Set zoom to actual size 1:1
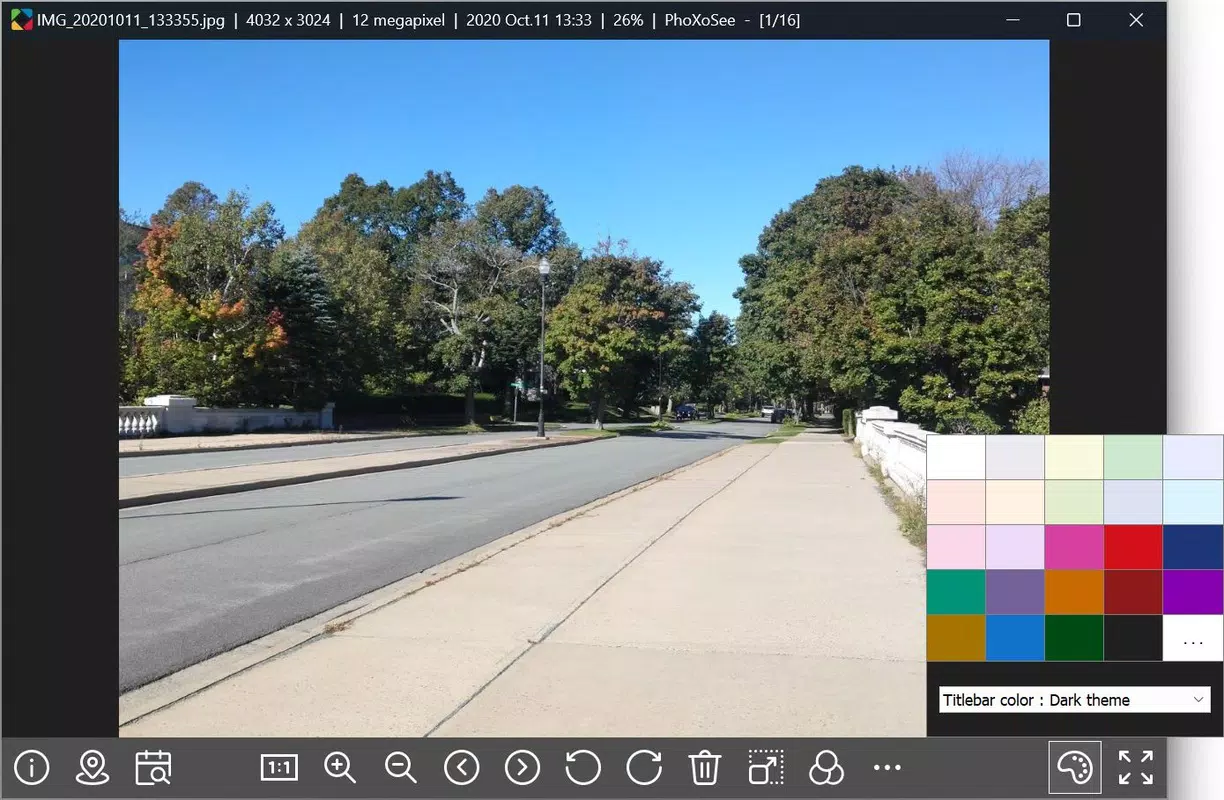 (279, 768)
